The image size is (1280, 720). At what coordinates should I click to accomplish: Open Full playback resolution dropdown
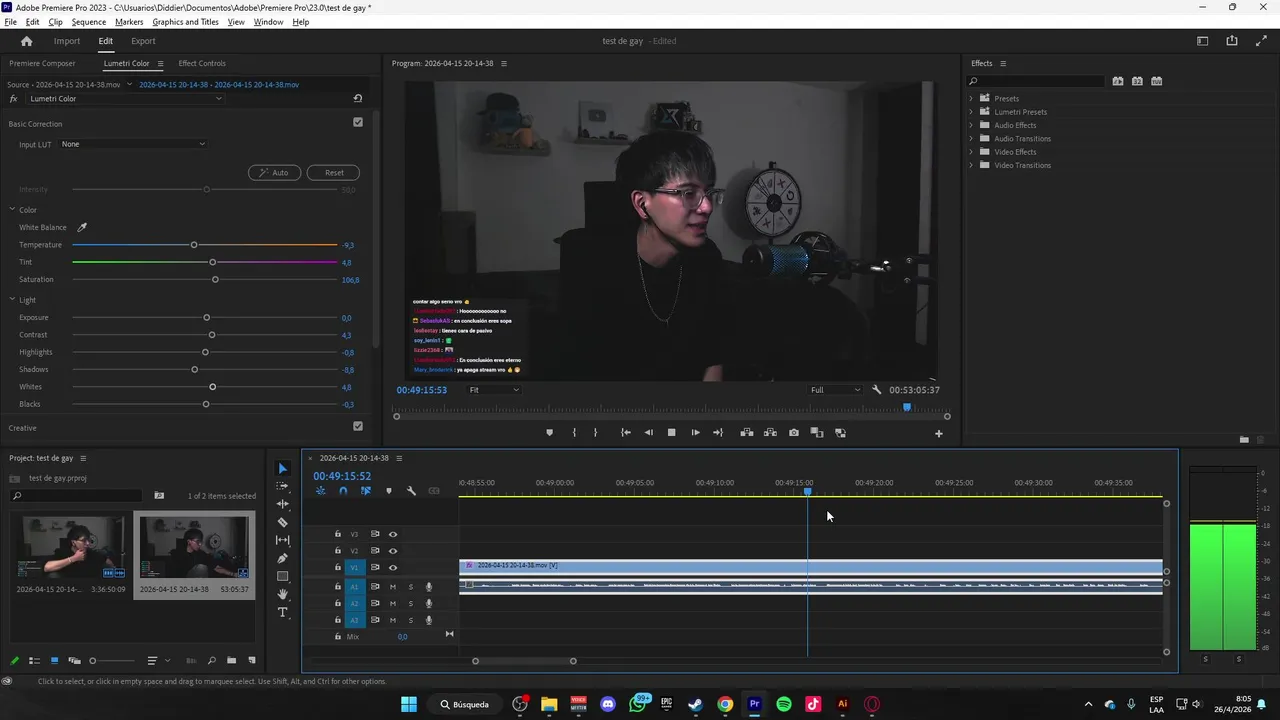click(x=835, y=390)
